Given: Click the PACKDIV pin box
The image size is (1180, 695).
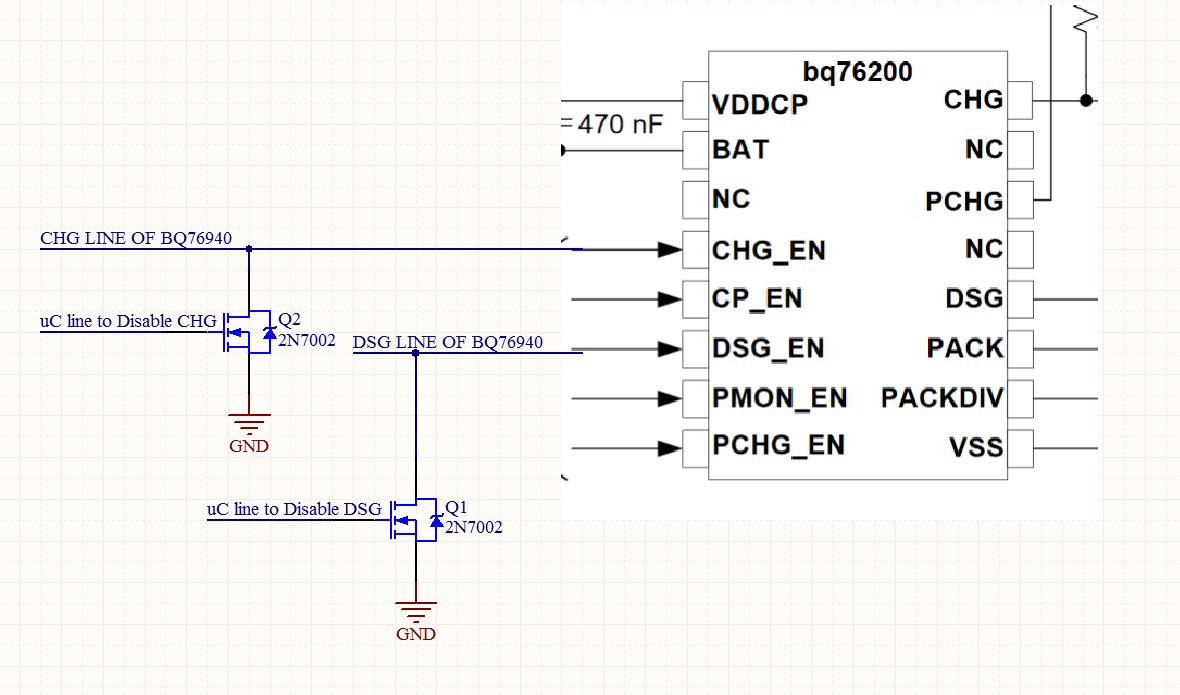Looking at the screenshot, I should click(x=1020, y=399).
